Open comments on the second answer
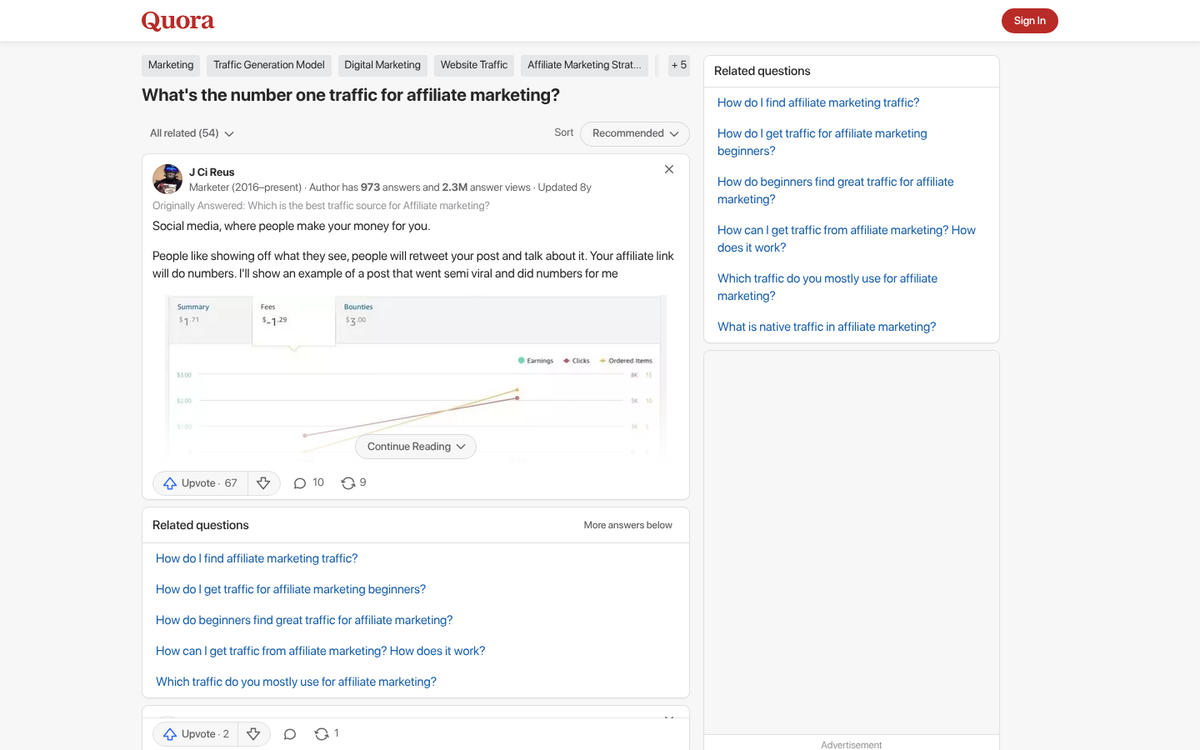The height and width of the screenshot is (750, 1200). coord(290,733)
